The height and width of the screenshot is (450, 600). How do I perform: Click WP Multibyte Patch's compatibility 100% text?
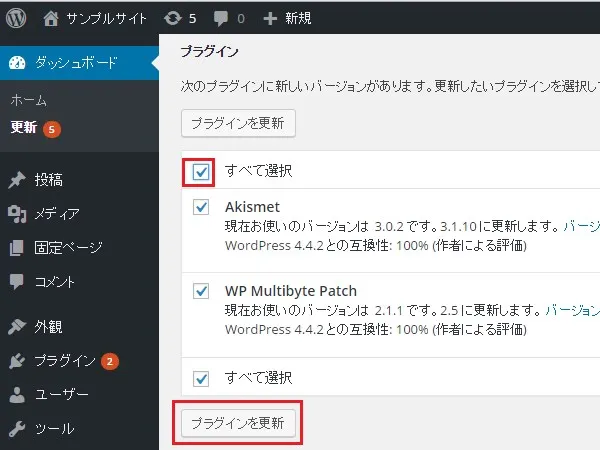(376, 330)
